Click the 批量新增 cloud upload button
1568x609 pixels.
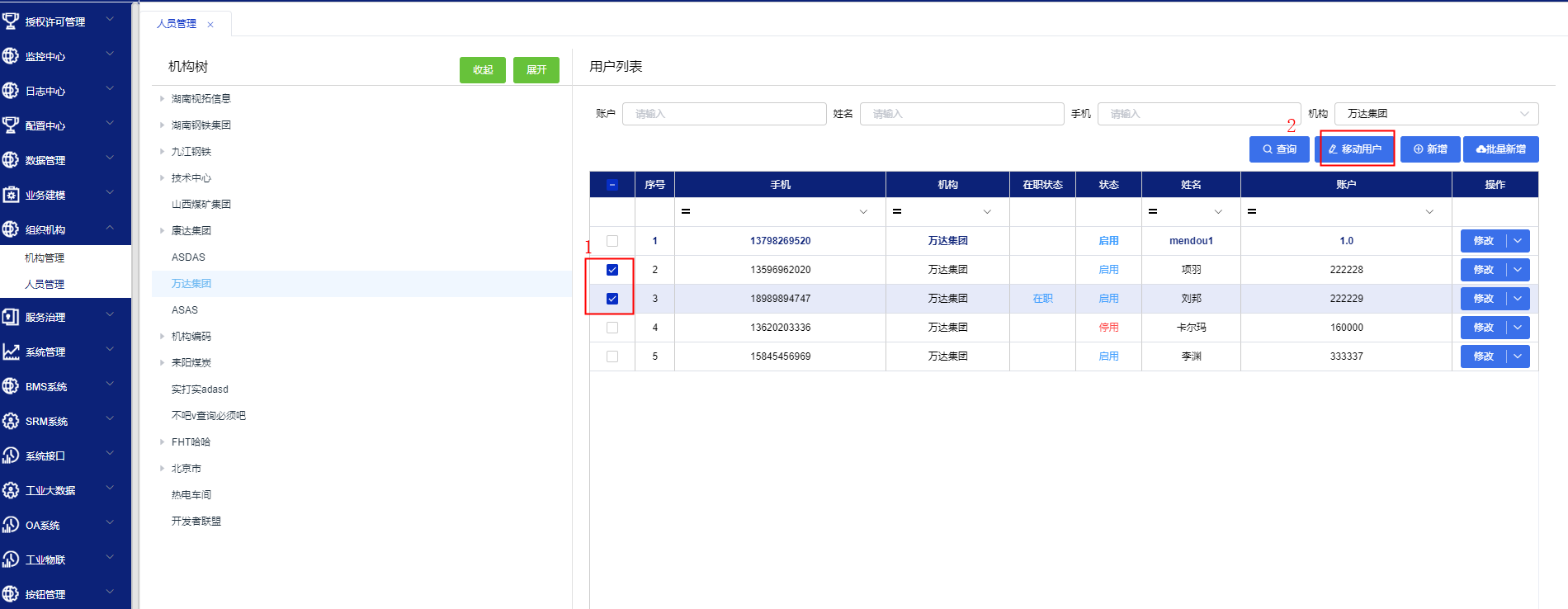(x=1500, y=149)
